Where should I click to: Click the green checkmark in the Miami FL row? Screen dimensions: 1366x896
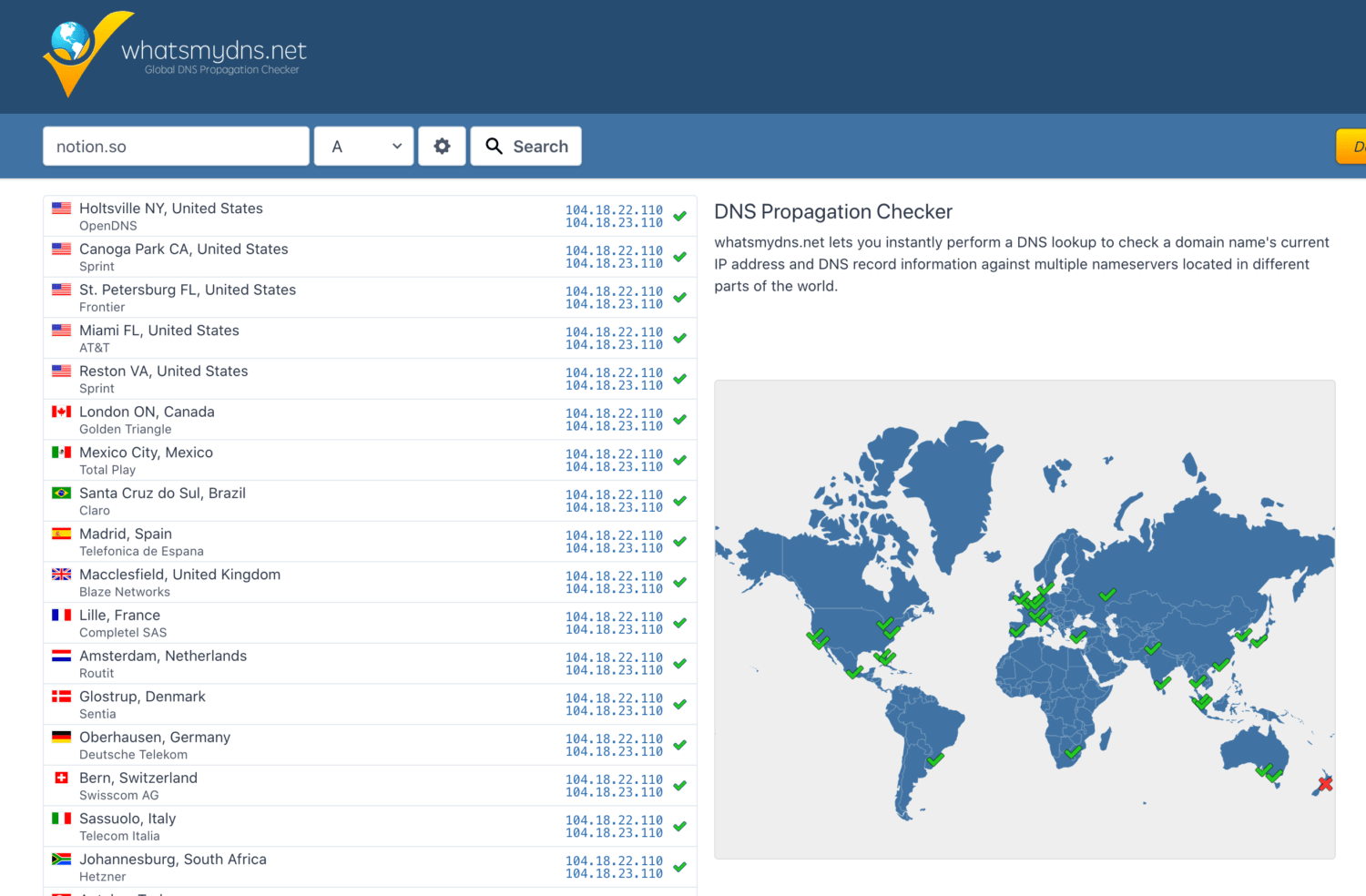point(679,339)
